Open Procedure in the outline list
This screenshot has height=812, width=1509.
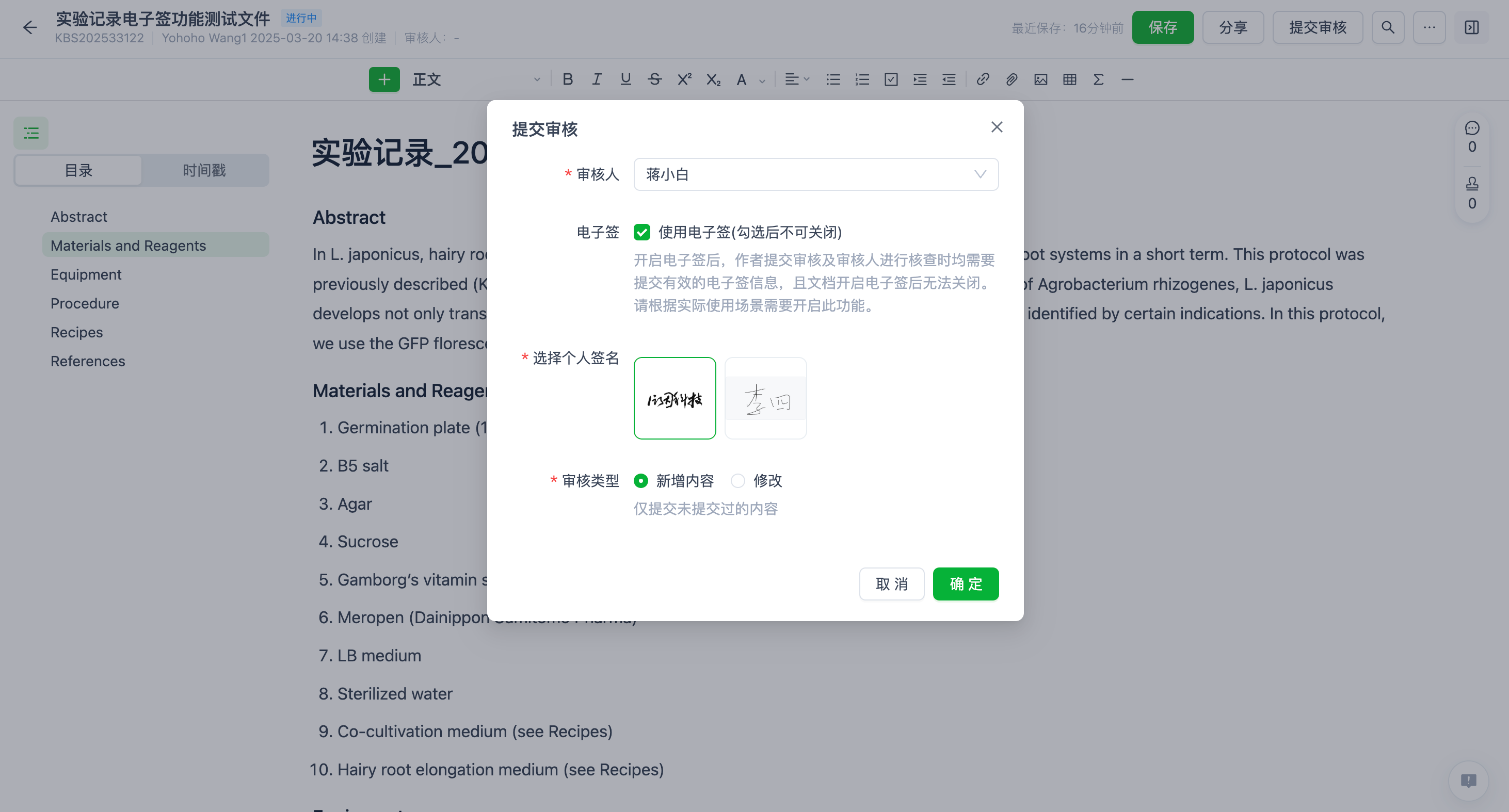point(85,303)
